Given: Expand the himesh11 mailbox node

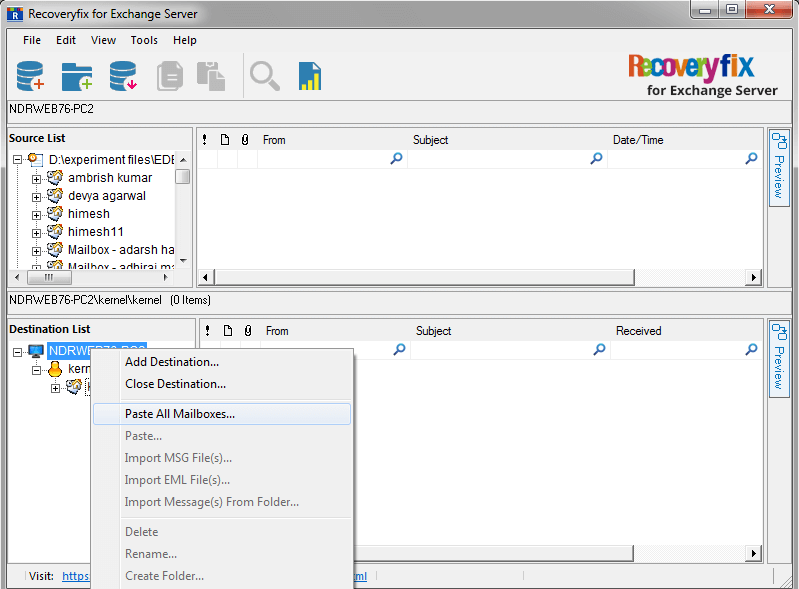Looking at the screenshot, I should pos(36,233).
